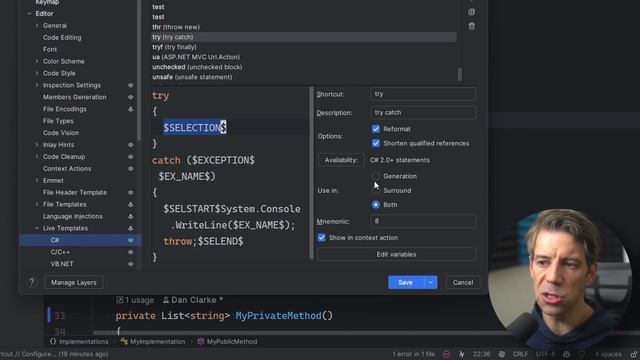Click the layer icon beside Members Generation
The image size is (640, 360).
[x=131, y=97]
